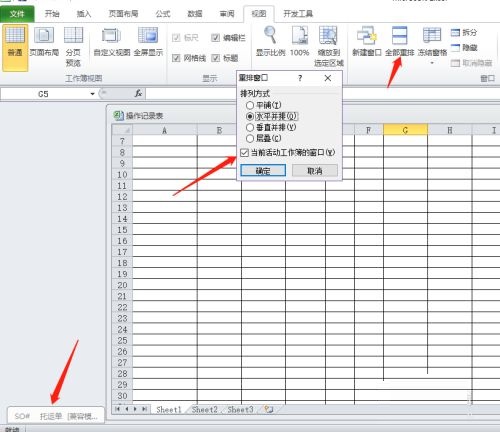Click the fx insert function icon

[138, 94]
